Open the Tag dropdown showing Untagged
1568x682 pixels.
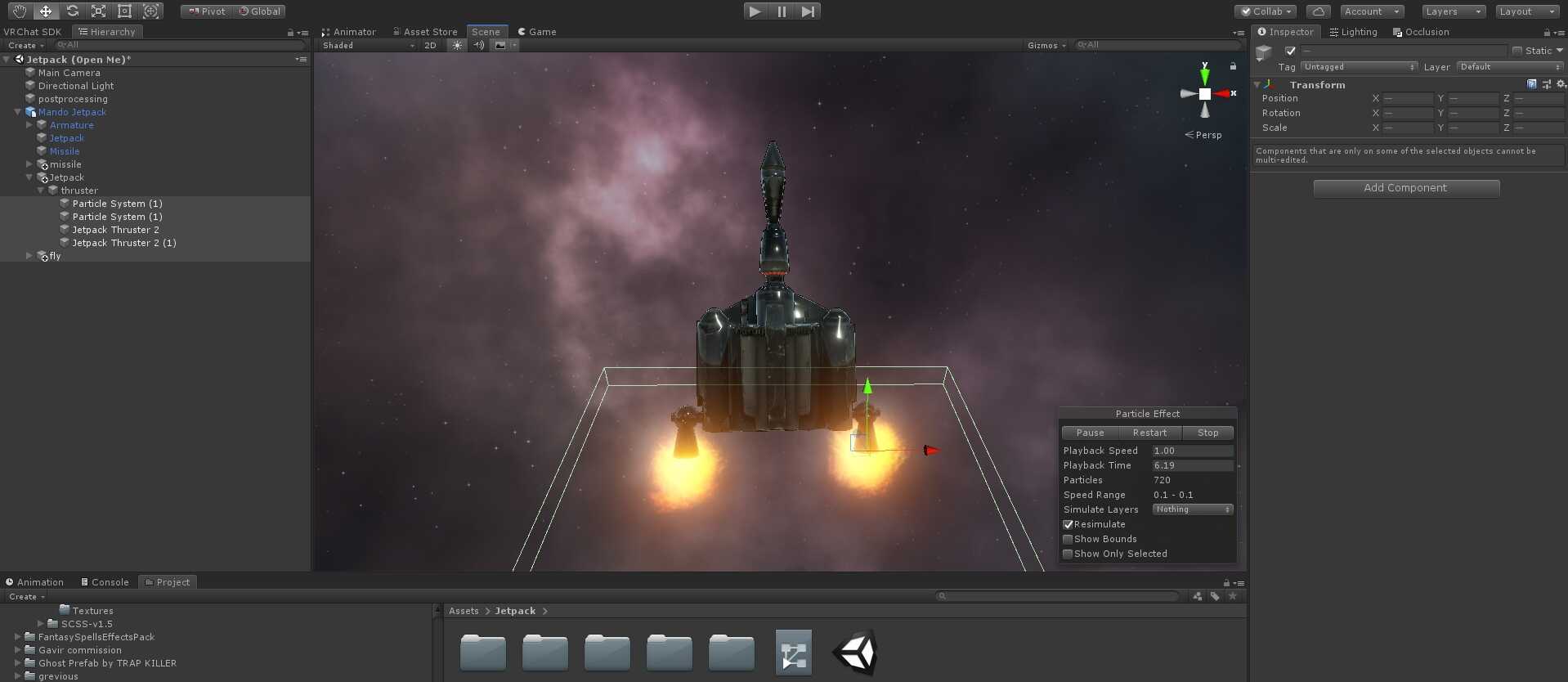click(1359, 67)
